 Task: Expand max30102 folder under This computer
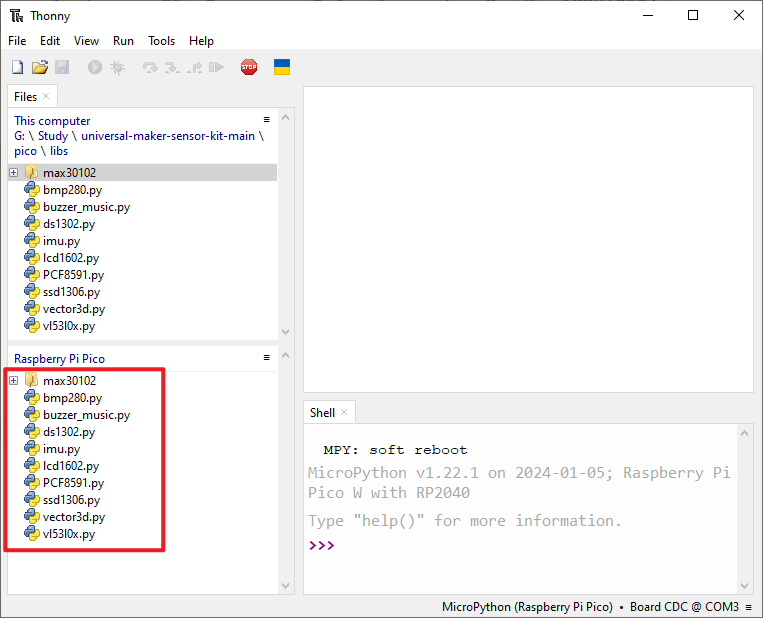click(14, 173)
